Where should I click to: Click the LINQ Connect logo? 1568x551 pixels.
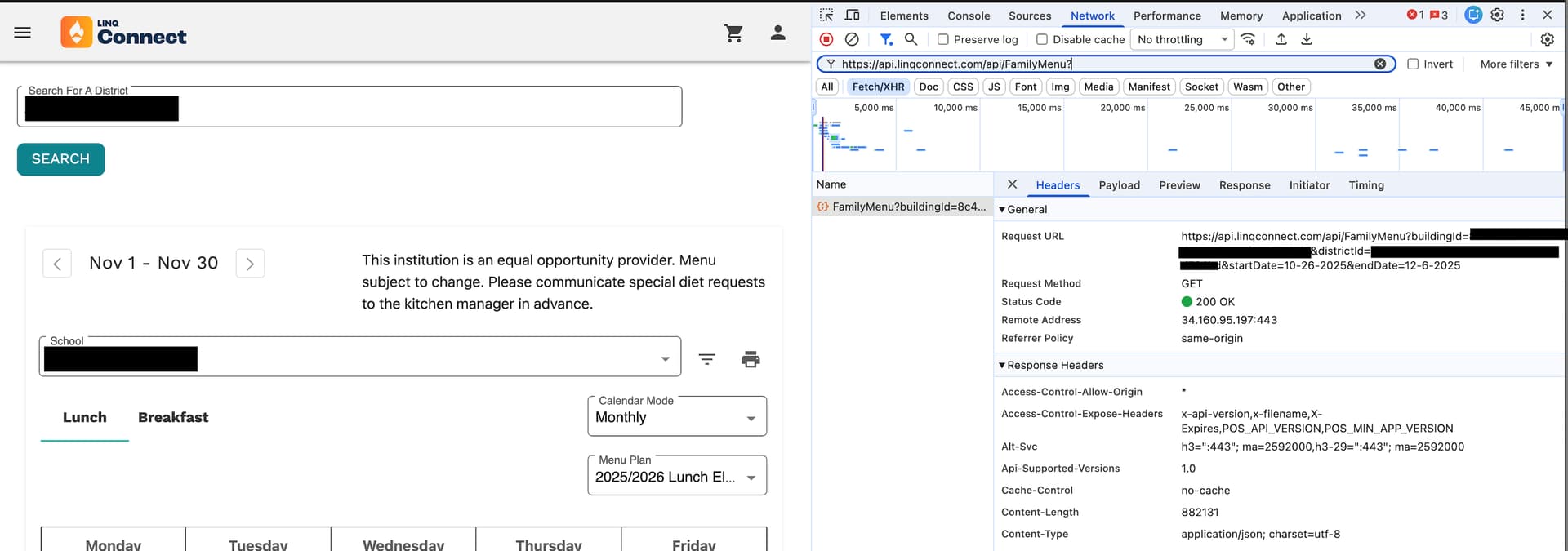(123, 33)
